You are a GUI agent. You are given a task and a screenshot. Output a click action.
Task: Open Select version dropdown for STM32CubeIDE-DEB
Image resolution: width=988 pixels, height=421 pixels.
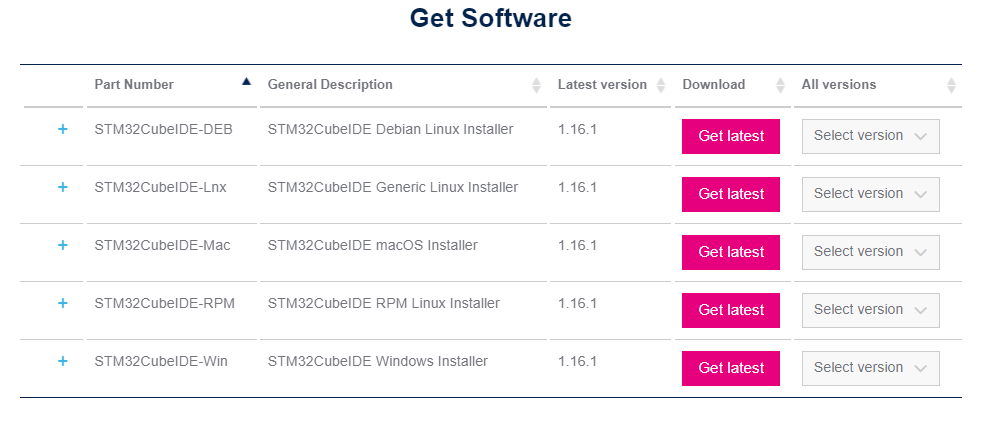(x=871, y=136)
